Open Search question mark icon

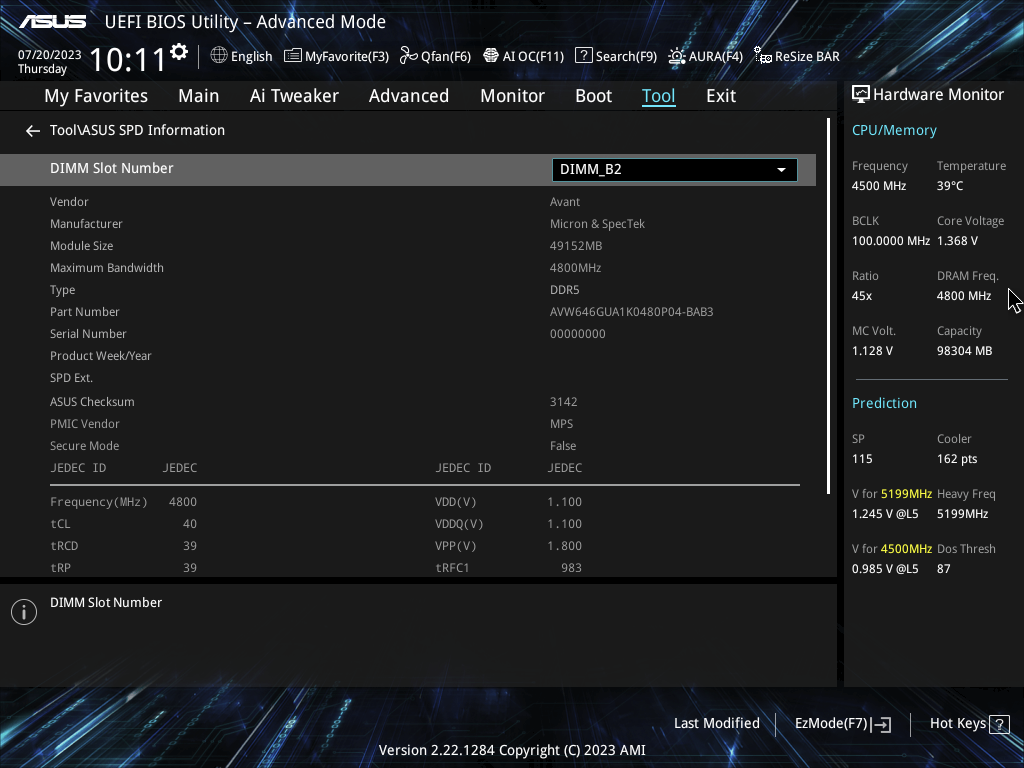[583, 56]
